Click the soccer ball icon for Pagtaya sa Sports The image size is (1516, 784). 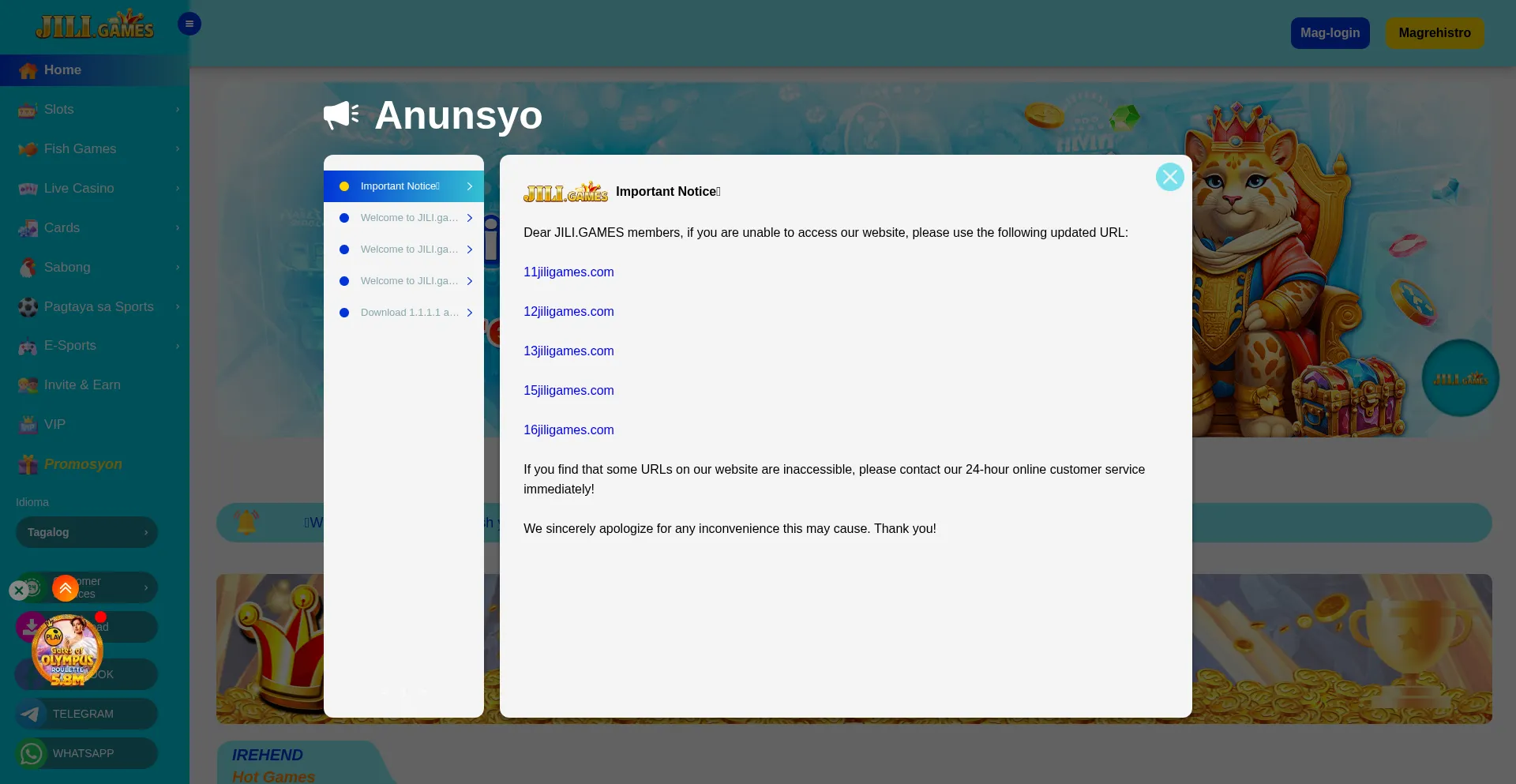(28, 307)
